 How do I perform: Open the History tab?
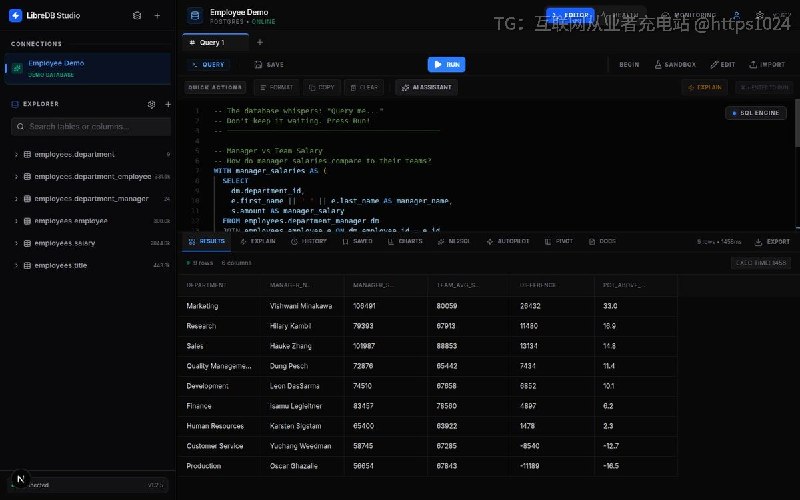tap(309, 241)
